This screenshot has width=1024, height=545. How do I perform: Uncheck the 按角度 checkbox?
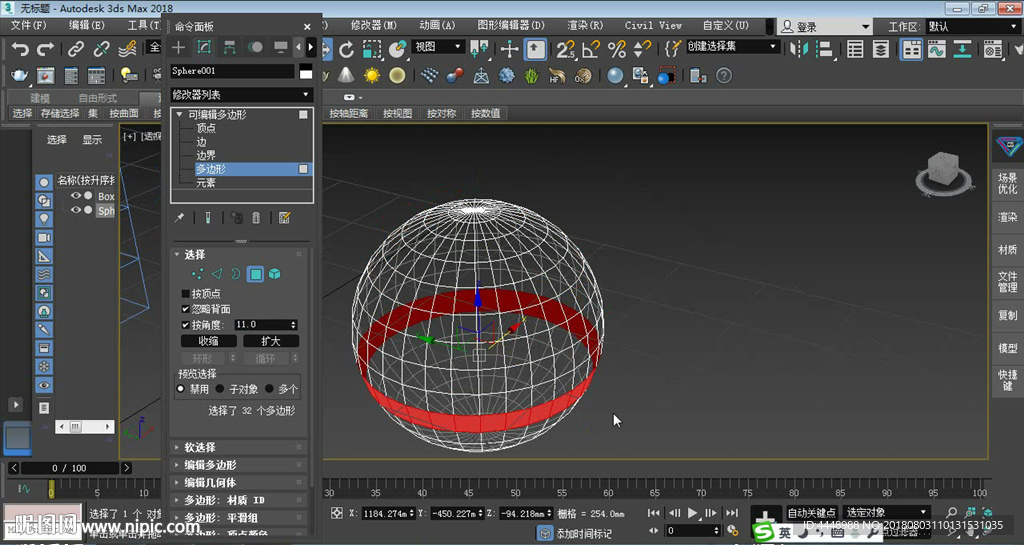(x=185, y=324)
